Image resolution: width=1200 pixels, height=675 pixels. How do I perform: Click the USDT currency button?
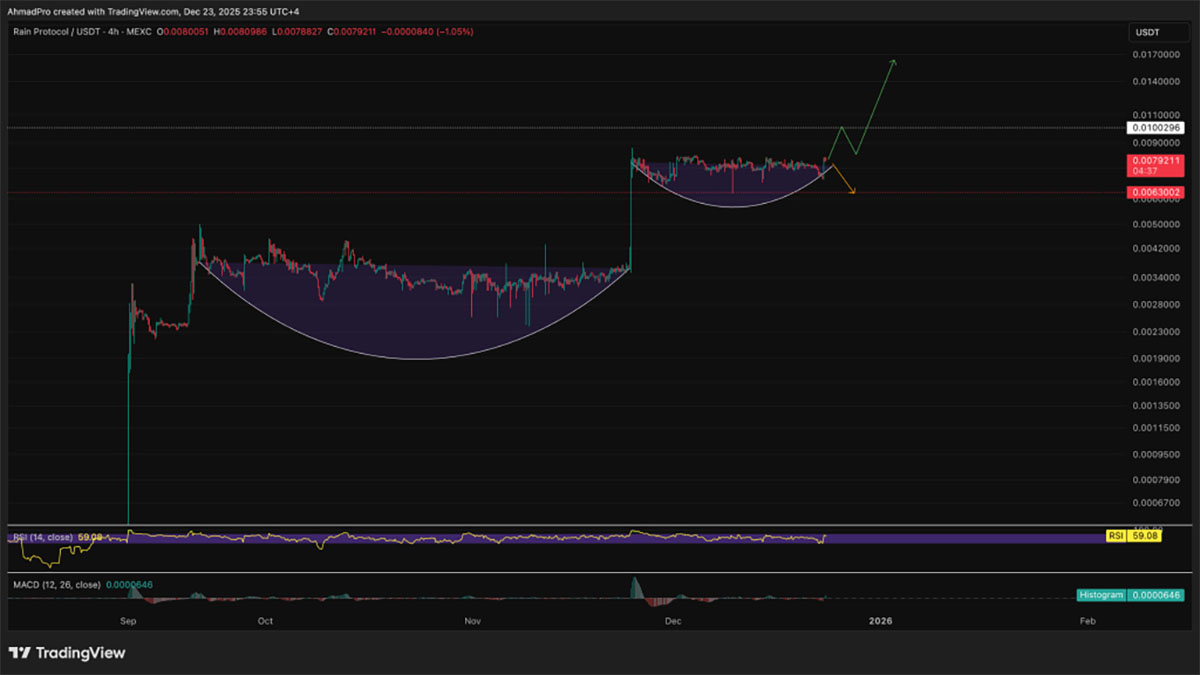coord(1145,33)
